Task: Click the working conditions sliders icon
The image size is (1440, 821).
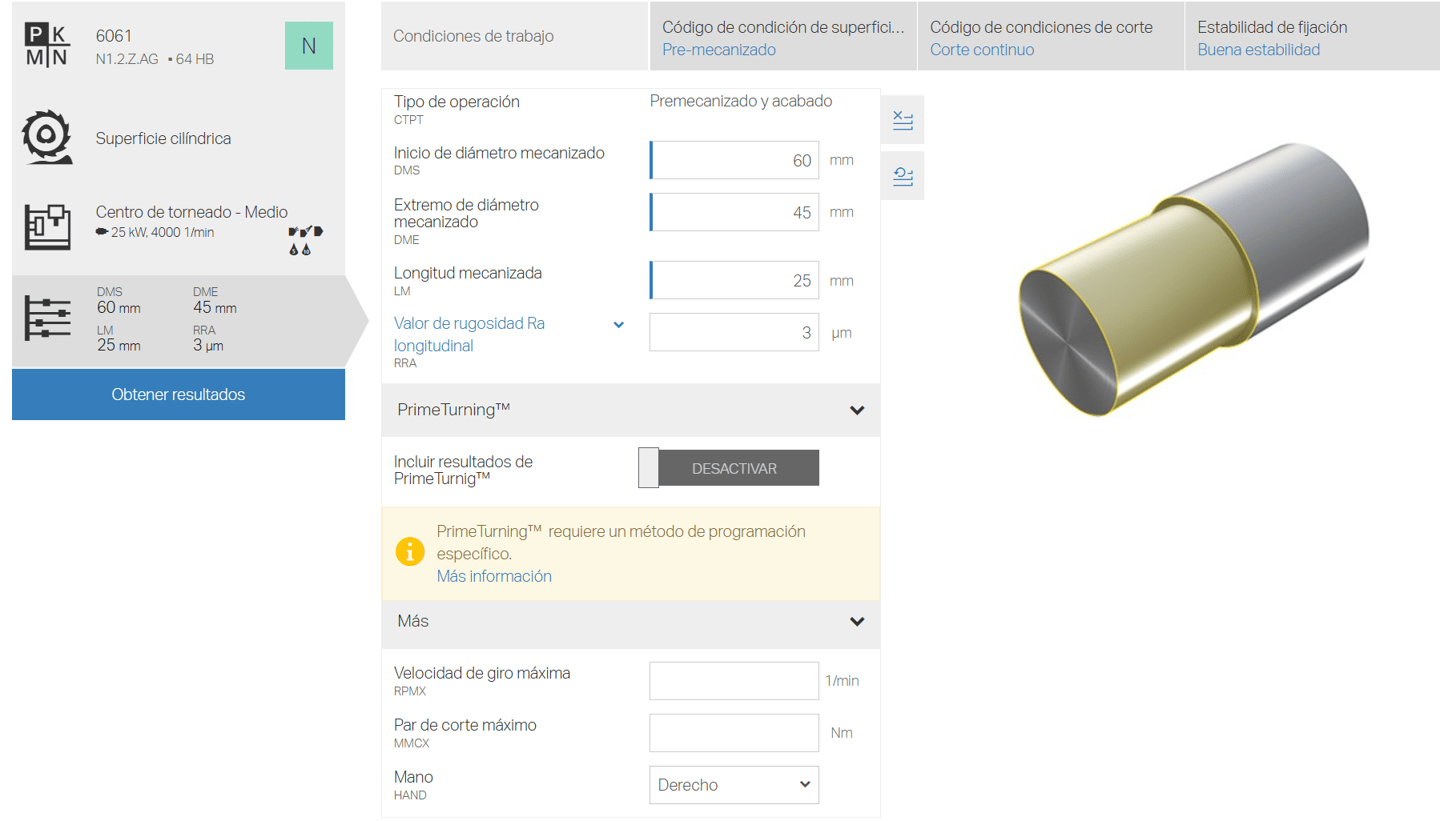Action: (48, 319)
